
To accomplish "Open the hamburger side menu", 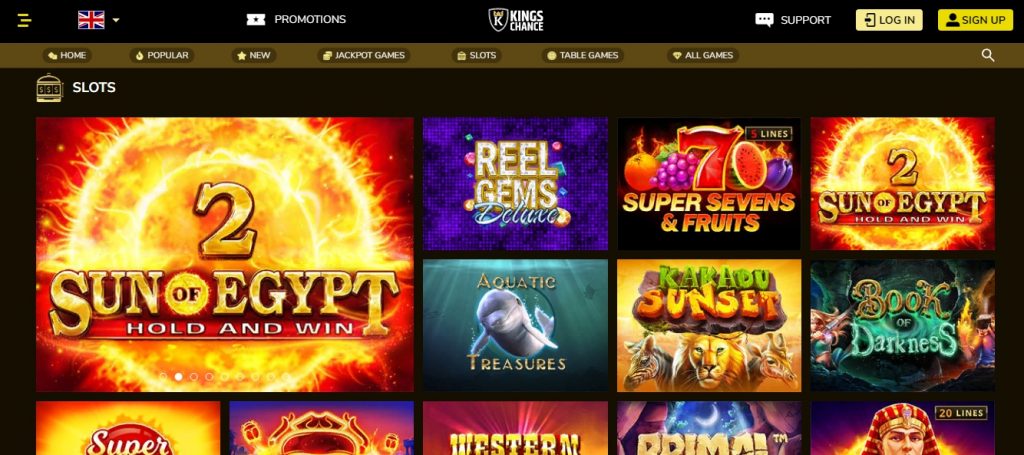I will [24, 20].
